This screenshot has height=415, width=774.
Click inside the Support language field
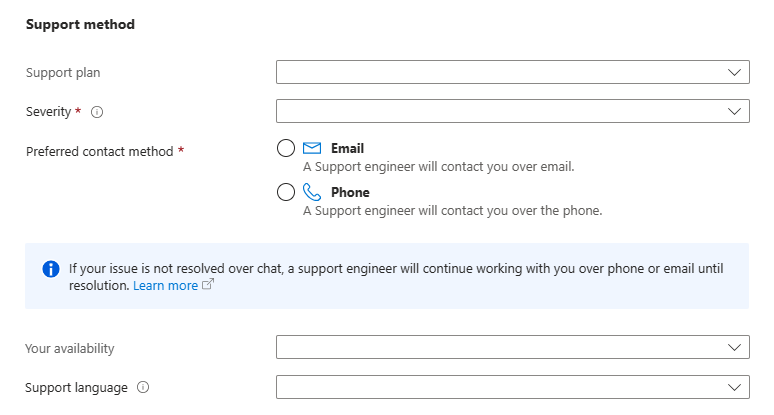tap(512, 387)
